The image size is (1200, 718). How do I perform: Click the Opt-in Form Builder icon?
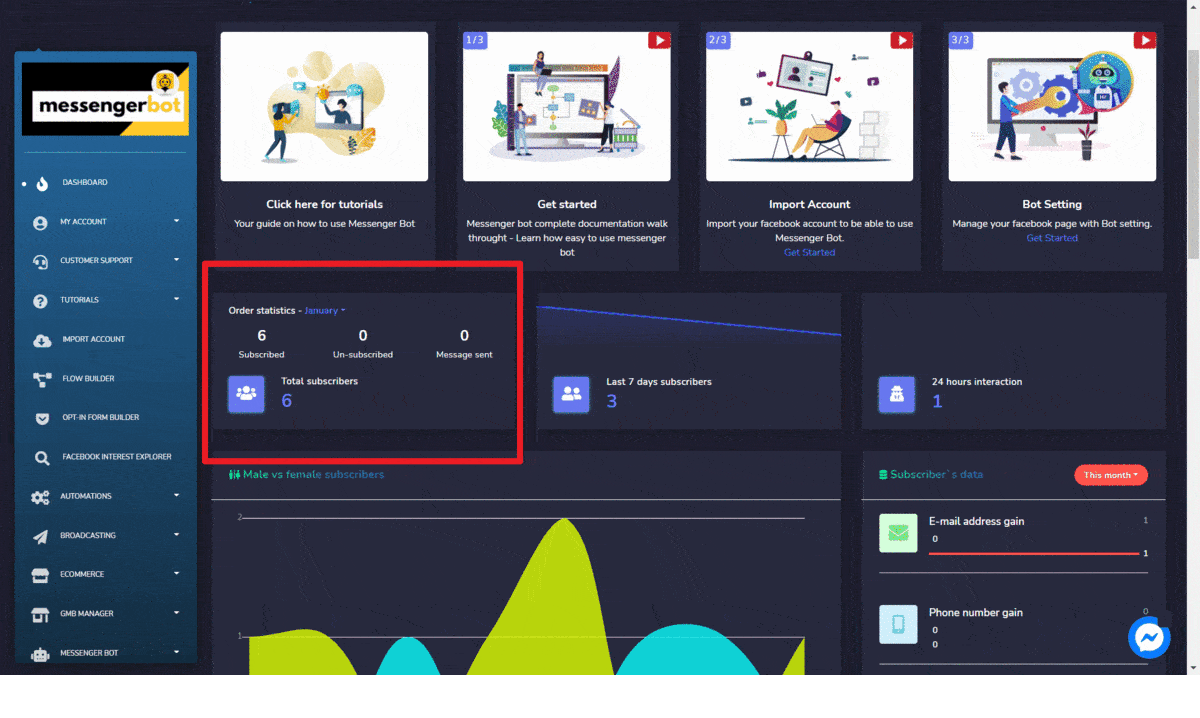tap(42, 418)
